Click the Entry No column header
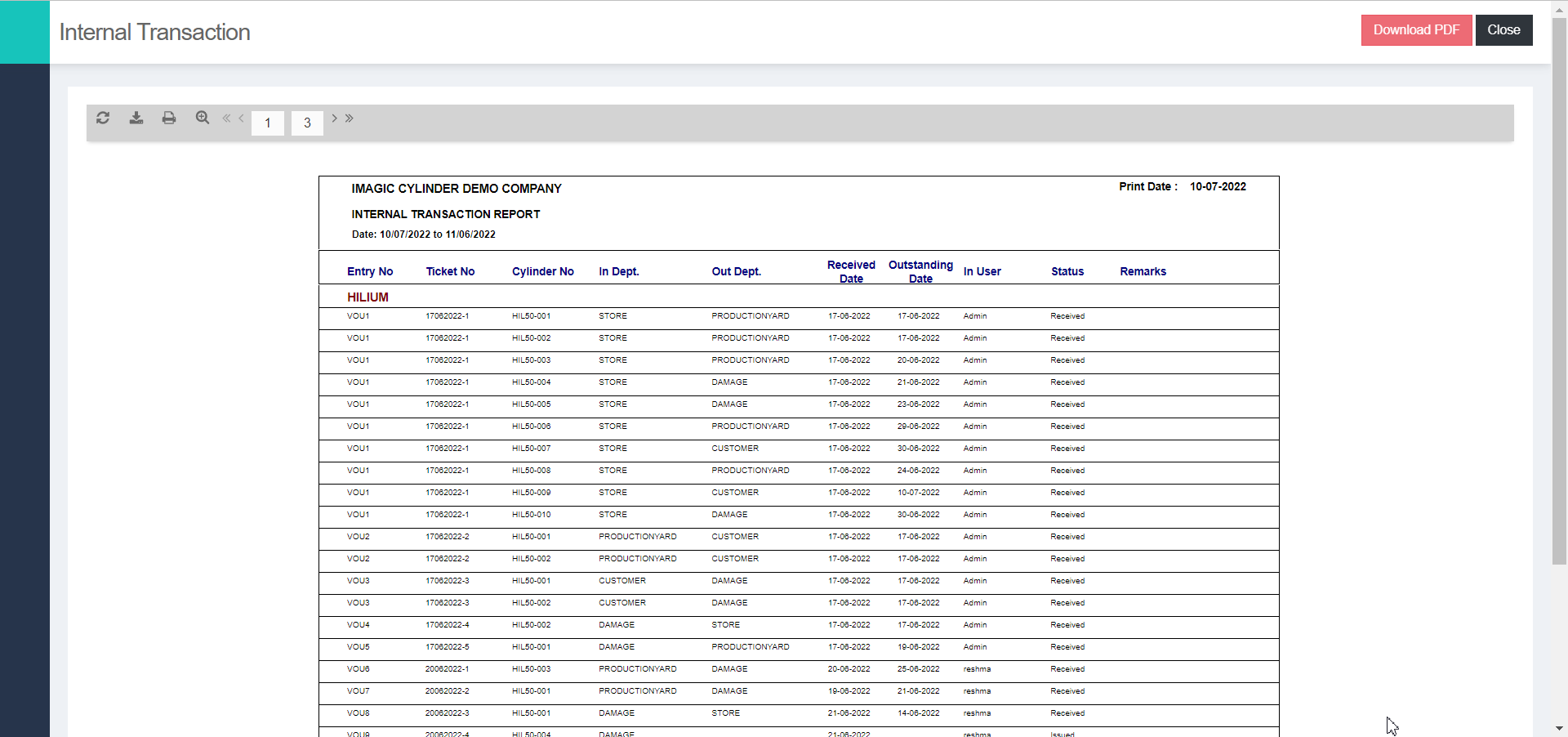The image size is (1568, 737). [370, 271]
